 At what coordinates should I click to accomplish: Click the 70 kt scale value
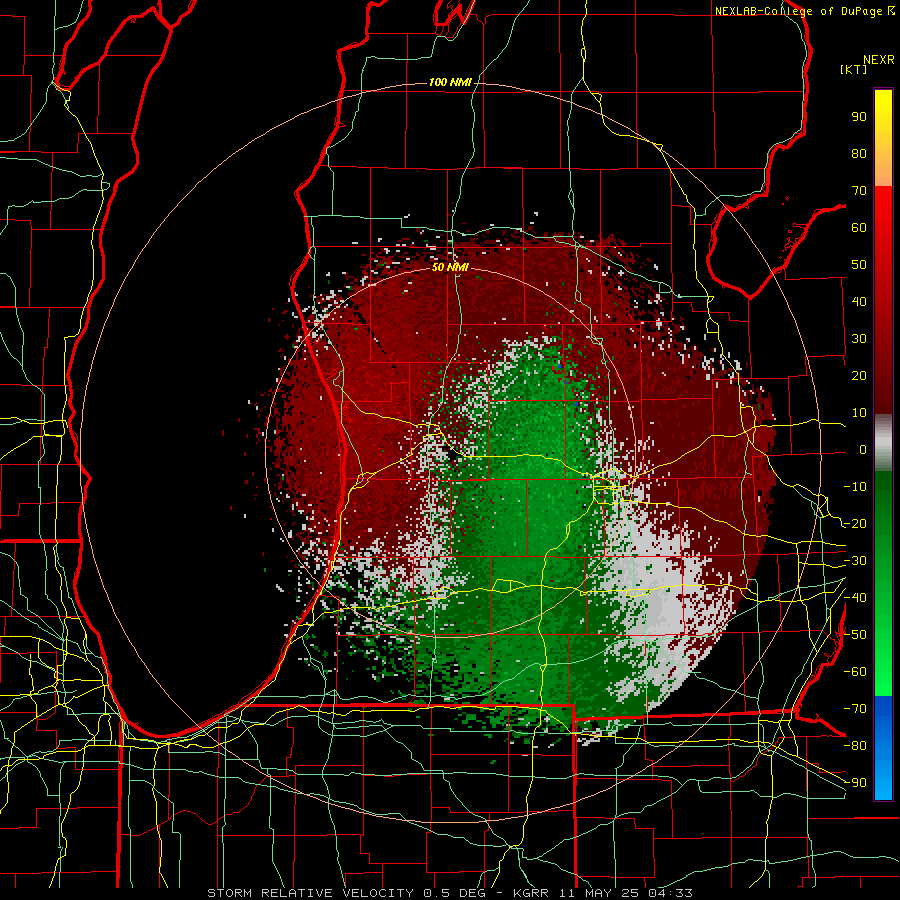pyautogui.click(x=859, y=191)
